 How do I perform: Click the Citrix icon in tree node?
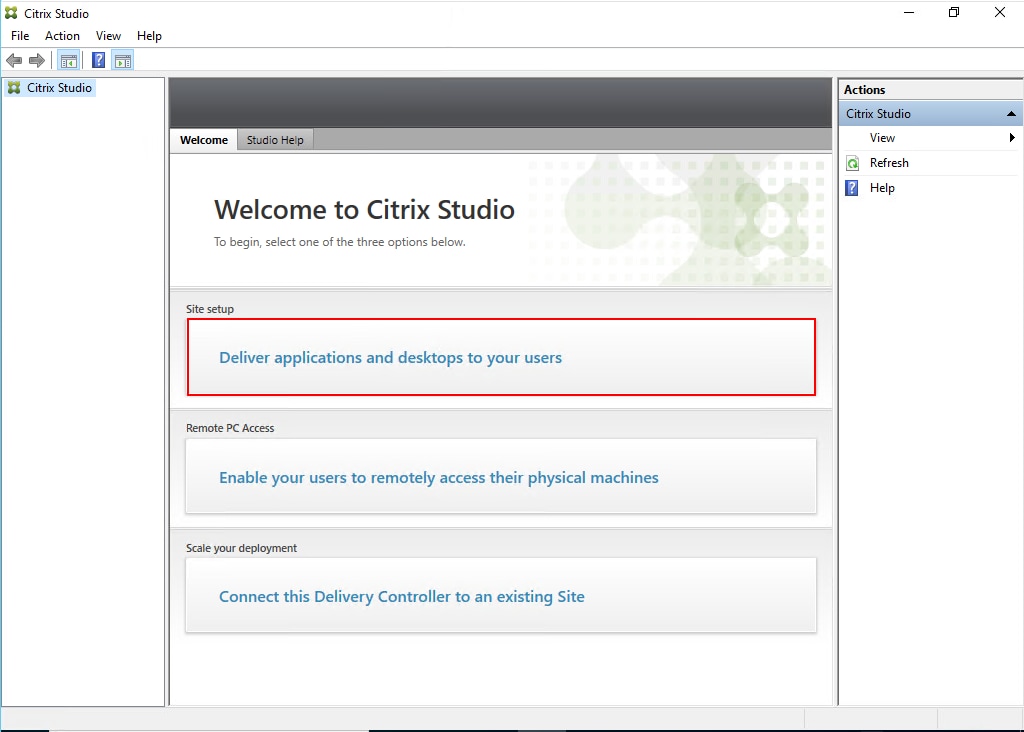click(x=14, y=88)
